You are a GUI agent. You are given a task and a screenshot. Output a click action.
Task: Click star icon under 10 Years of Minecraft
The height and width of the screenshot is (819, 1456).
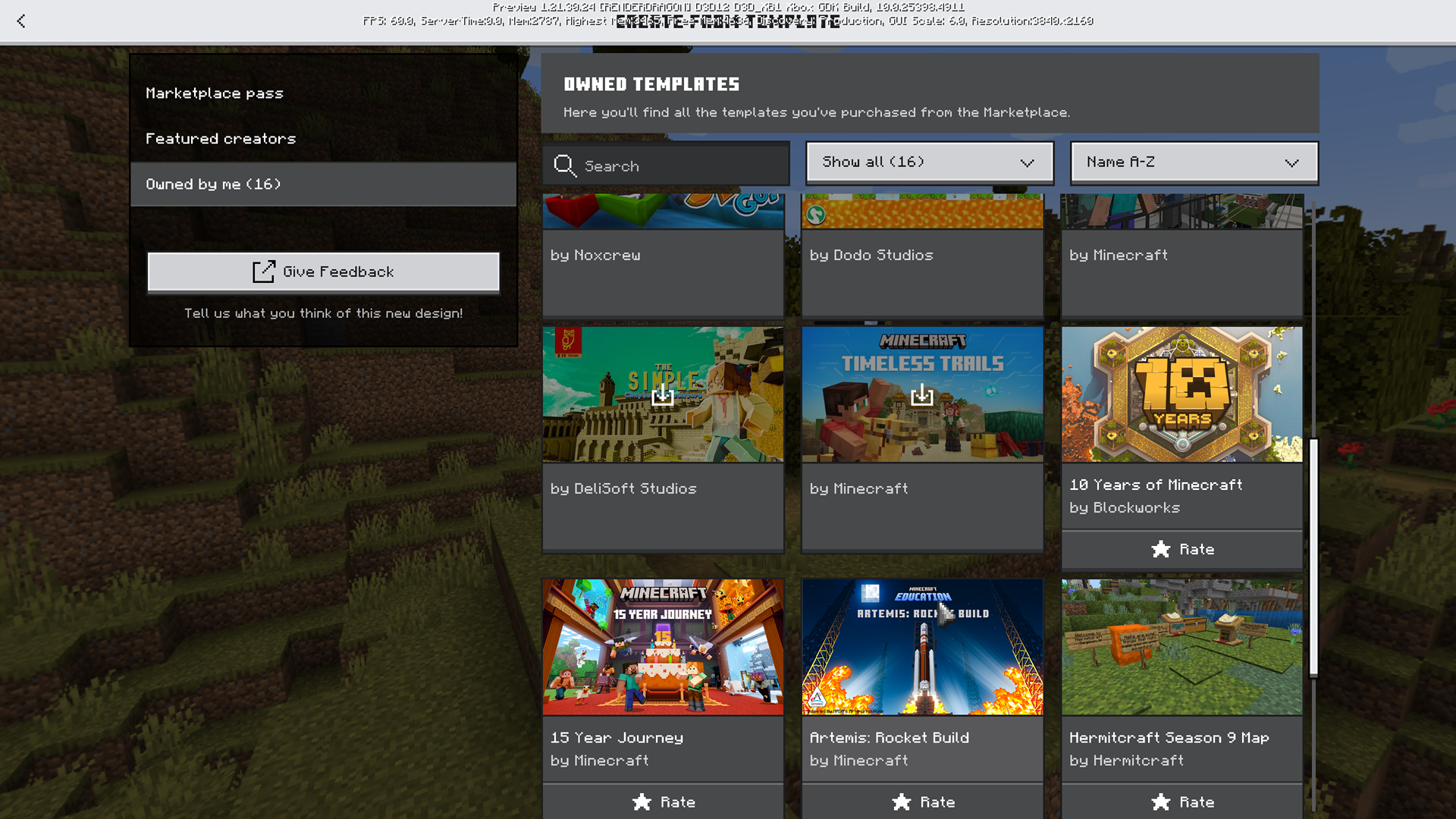1160,549
